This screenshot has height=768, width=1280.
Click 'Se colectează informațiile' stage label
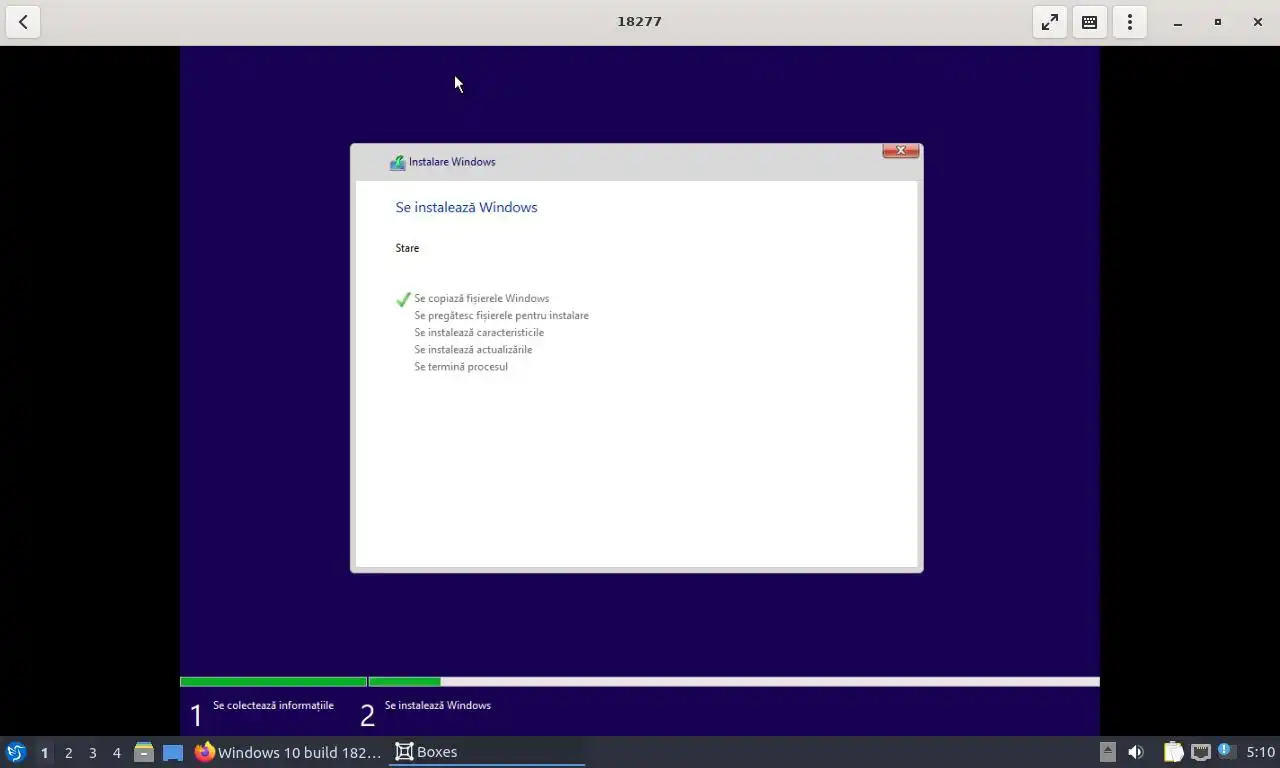tap(273, 705)
